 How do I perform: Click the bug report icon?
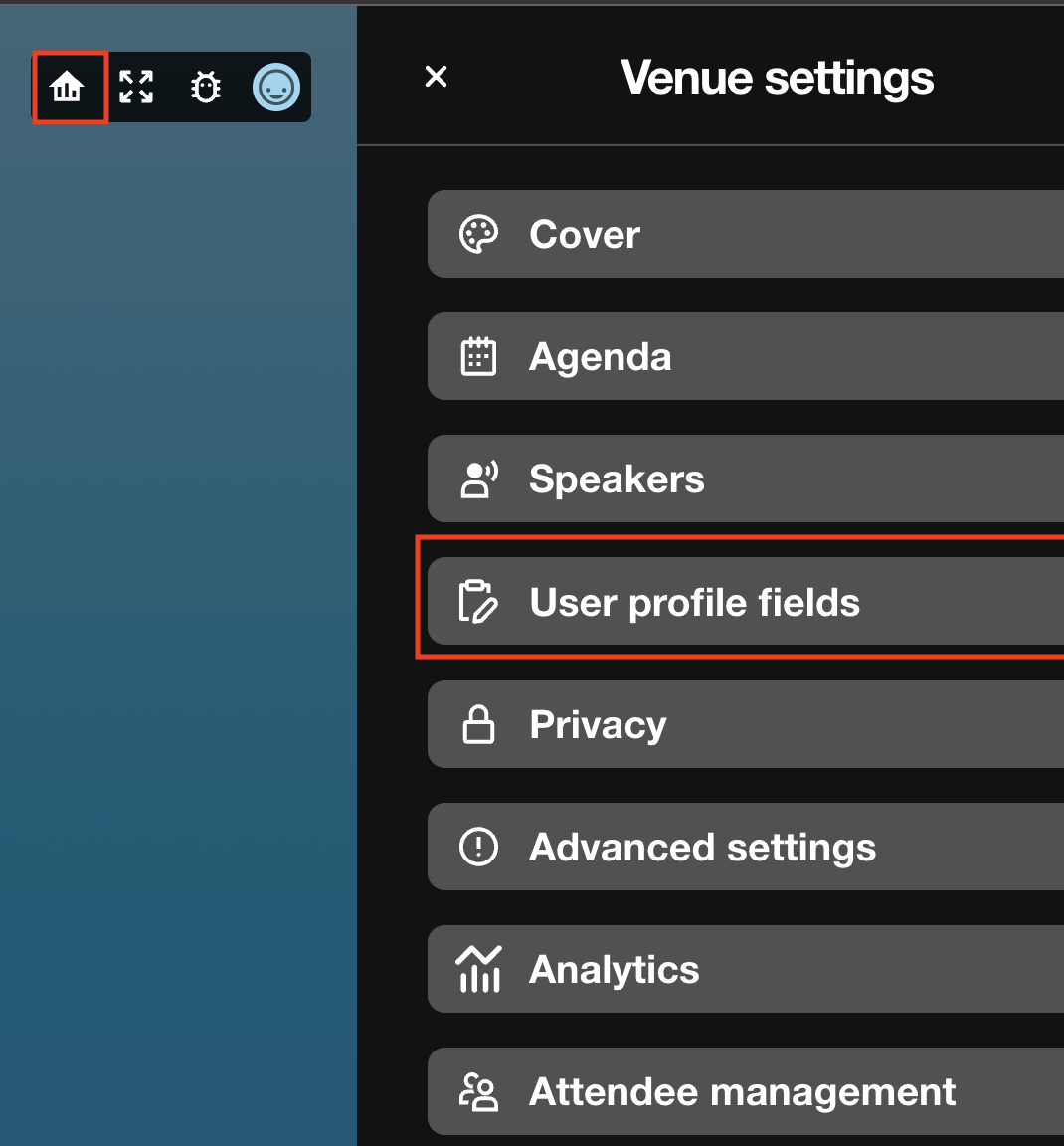(206, 88)
